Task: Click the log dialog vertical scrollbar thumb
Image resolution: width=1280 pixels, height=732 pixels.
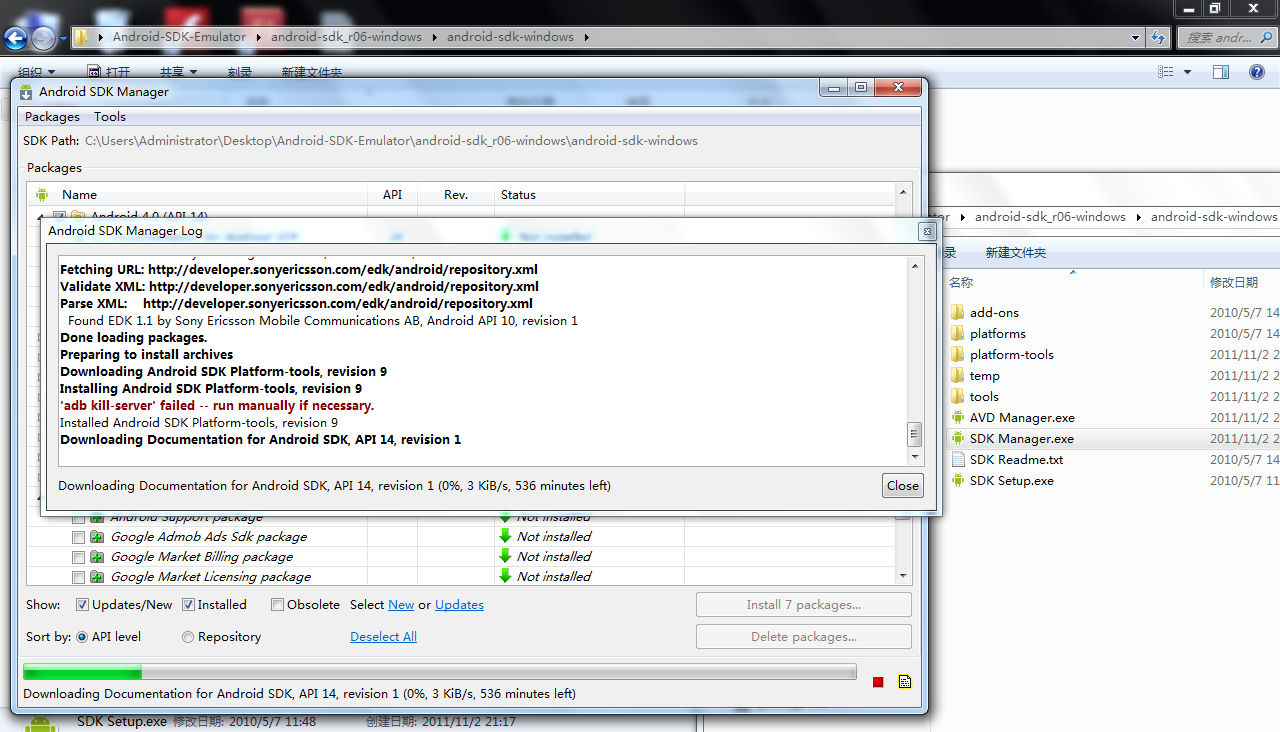Action: (x=913, y=434)
